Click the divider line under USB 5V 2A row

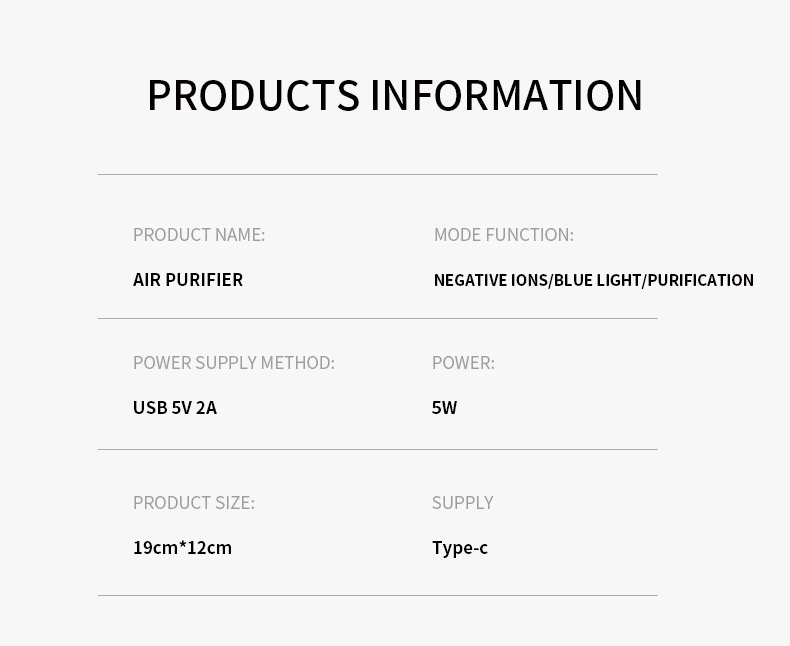[x=378, y=449]
